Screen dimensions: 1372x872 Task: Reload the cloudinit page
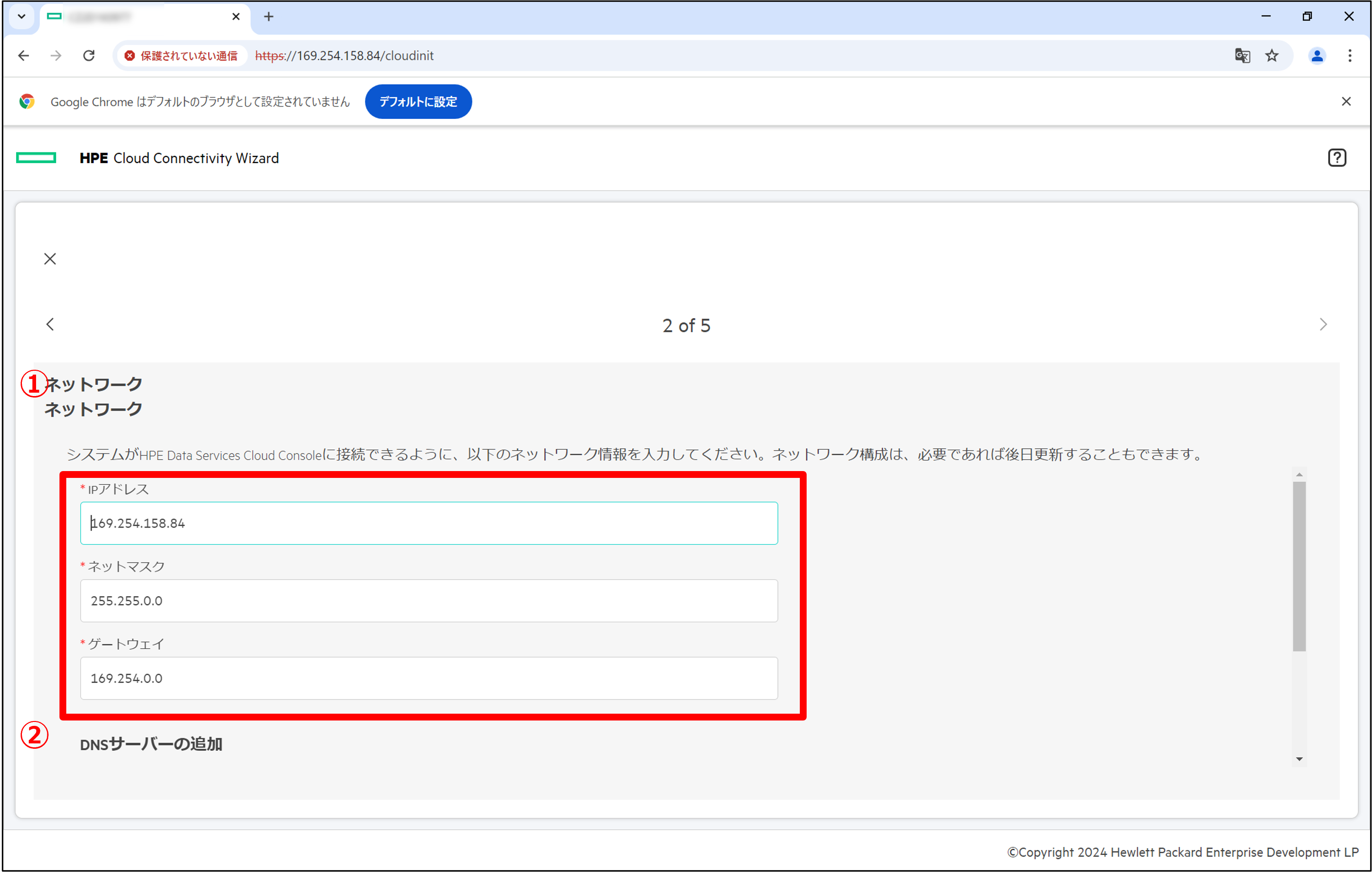[x=89, y=55]
